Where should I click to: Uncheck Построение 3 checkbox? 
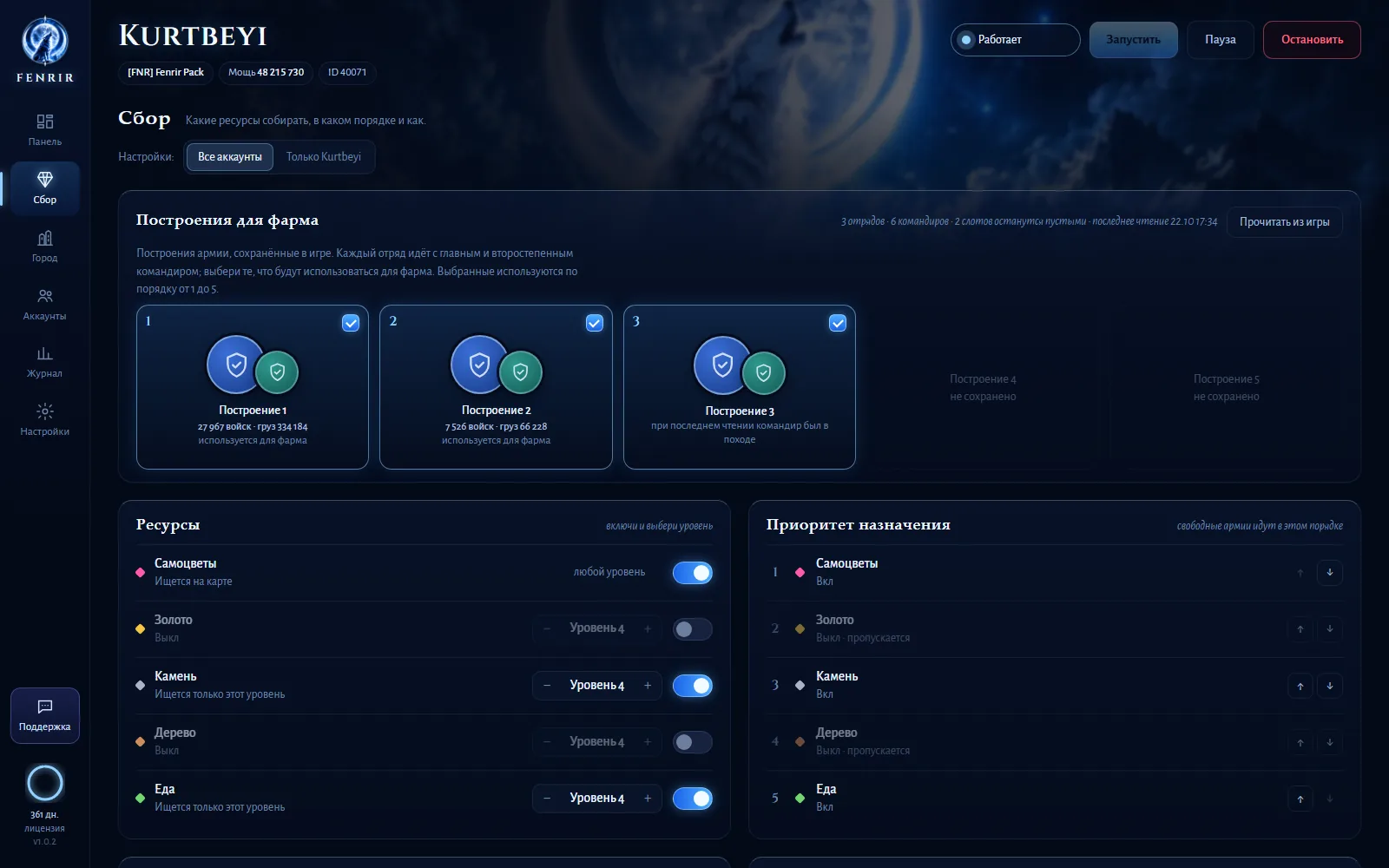[838, 323]
